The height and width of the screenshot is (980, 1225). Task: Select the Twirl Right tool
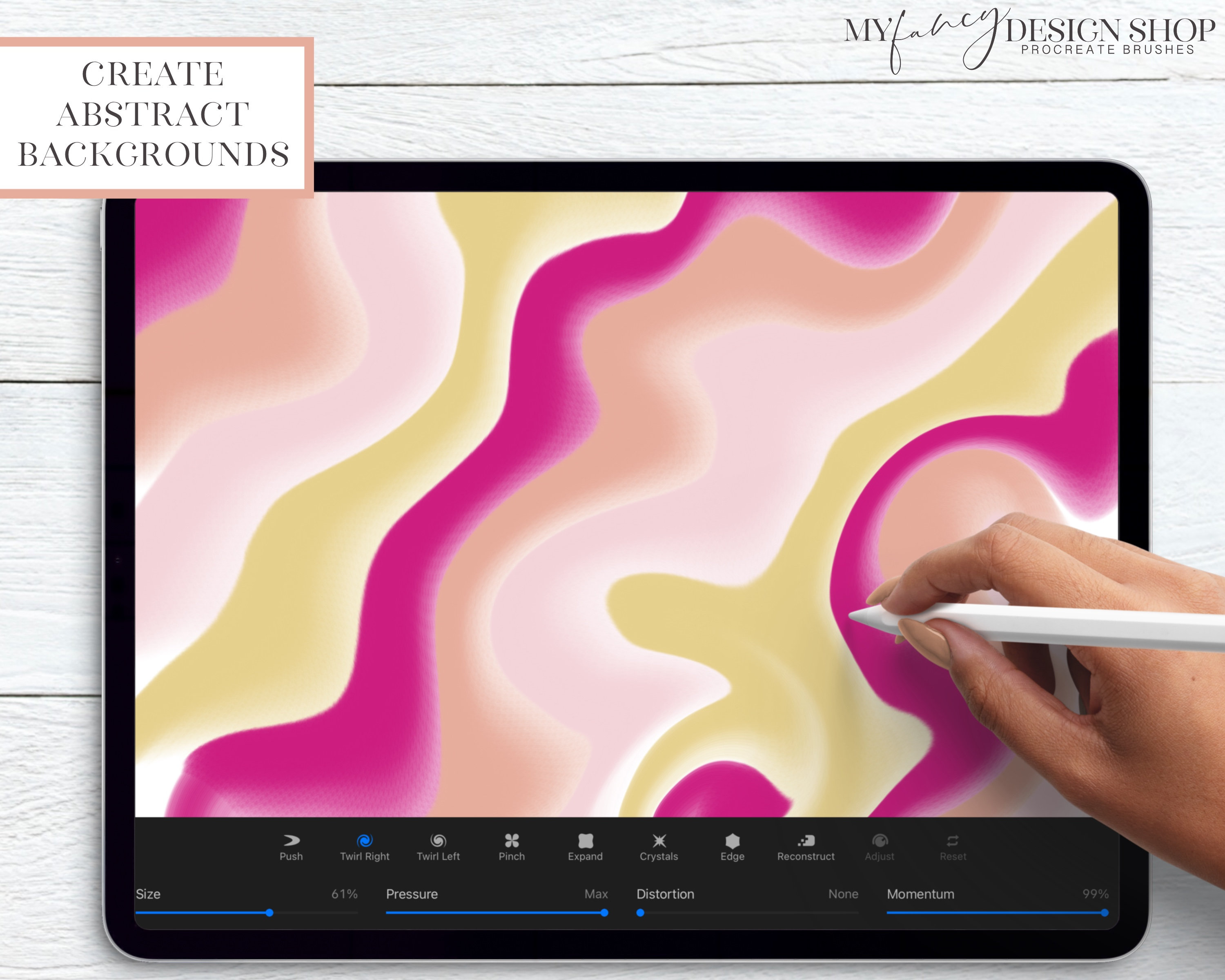(365, 847)
